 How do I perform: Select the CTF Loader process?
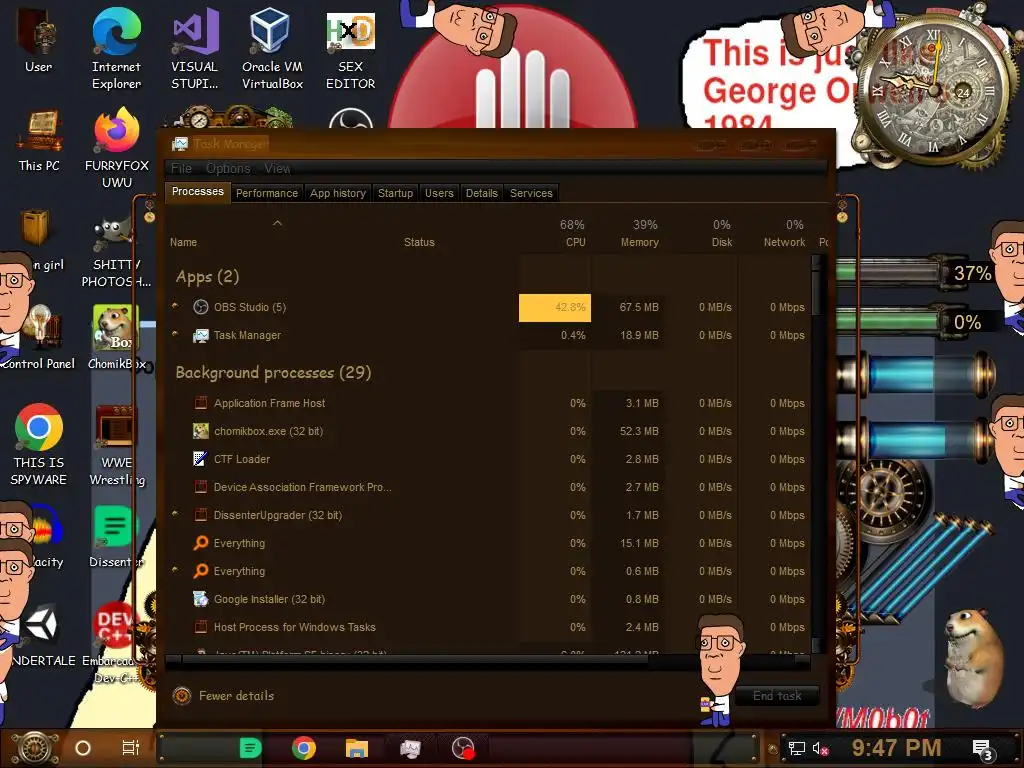click(488, 459)
